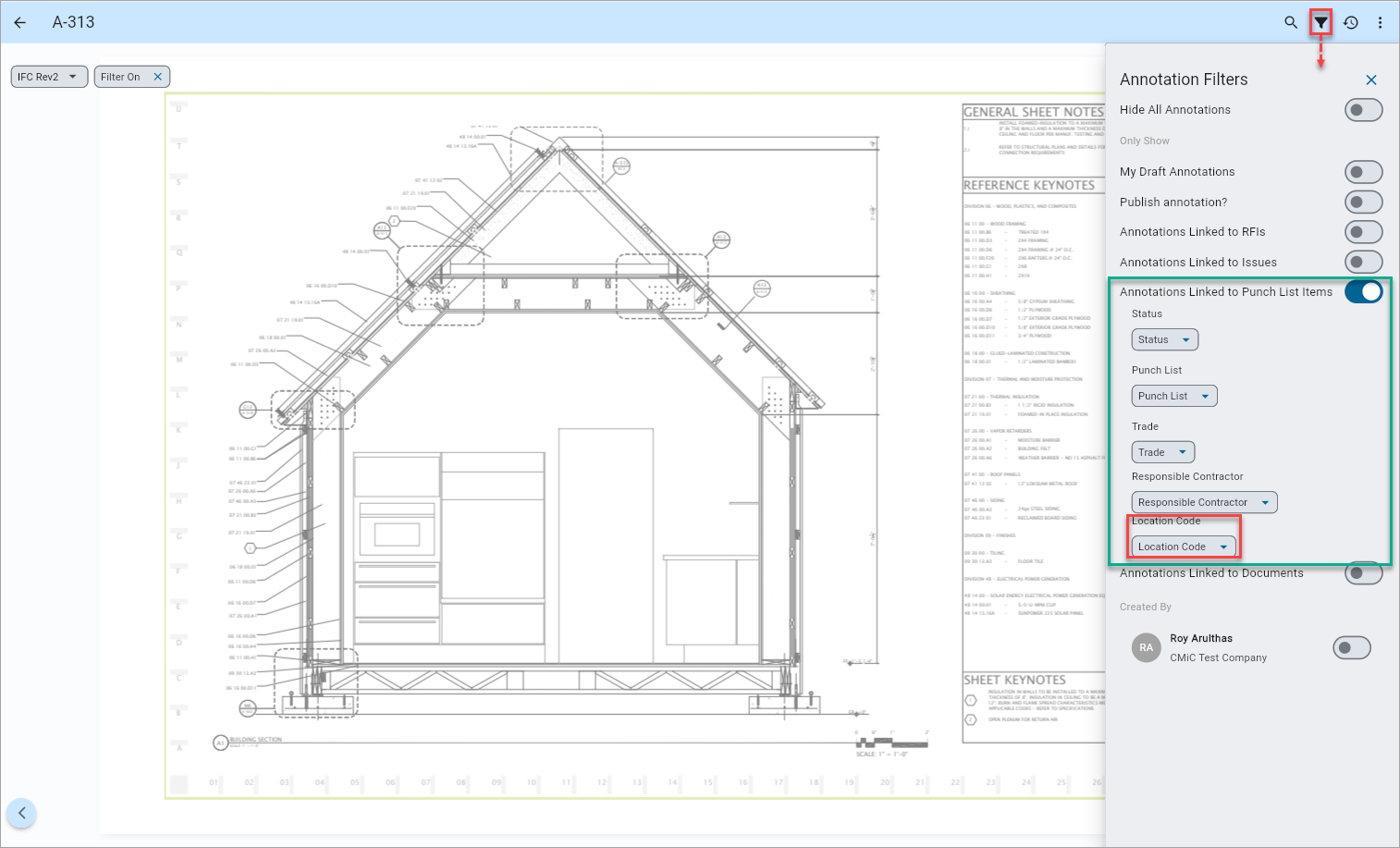The width and height of the screenshot is (1400, 848).
Task: Toggle the Publish annotation? switch
Action: click(1363, 202)
